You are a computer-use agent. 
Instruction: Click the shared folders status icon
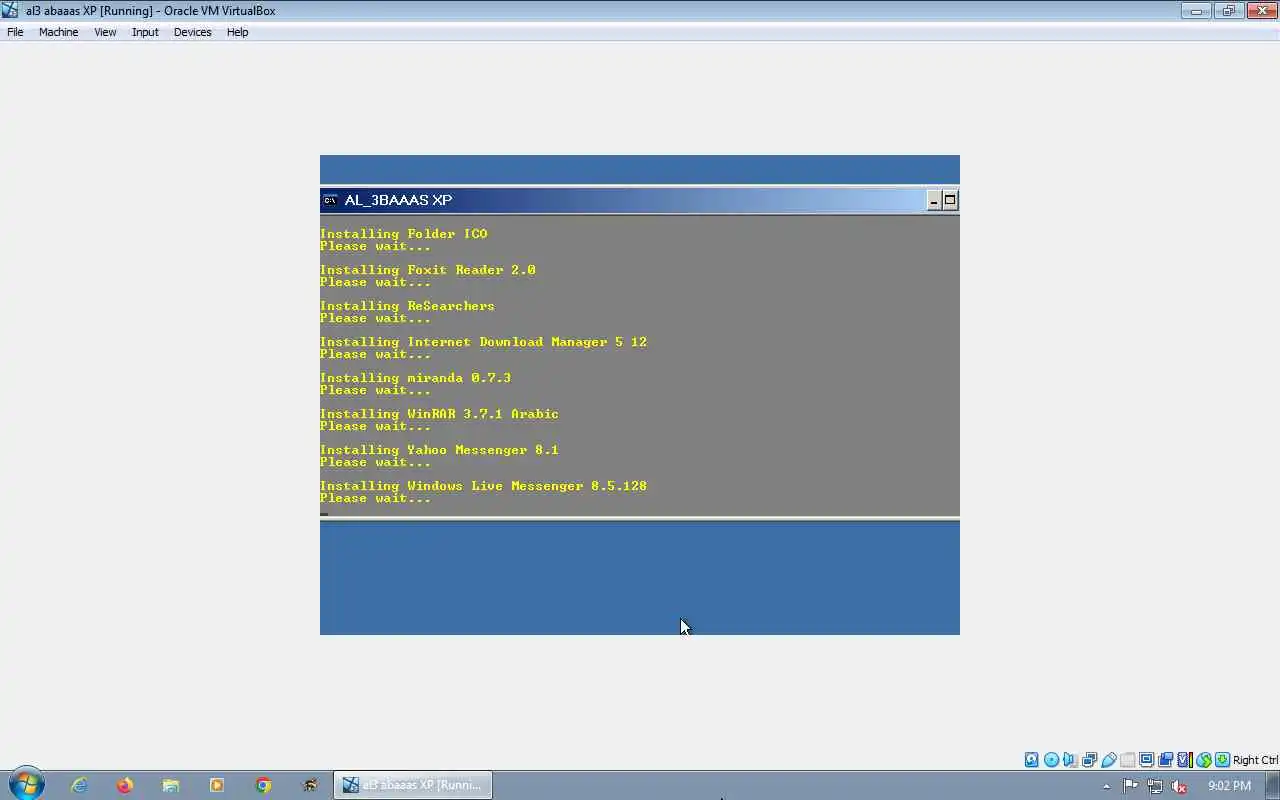pos(1128,760)
